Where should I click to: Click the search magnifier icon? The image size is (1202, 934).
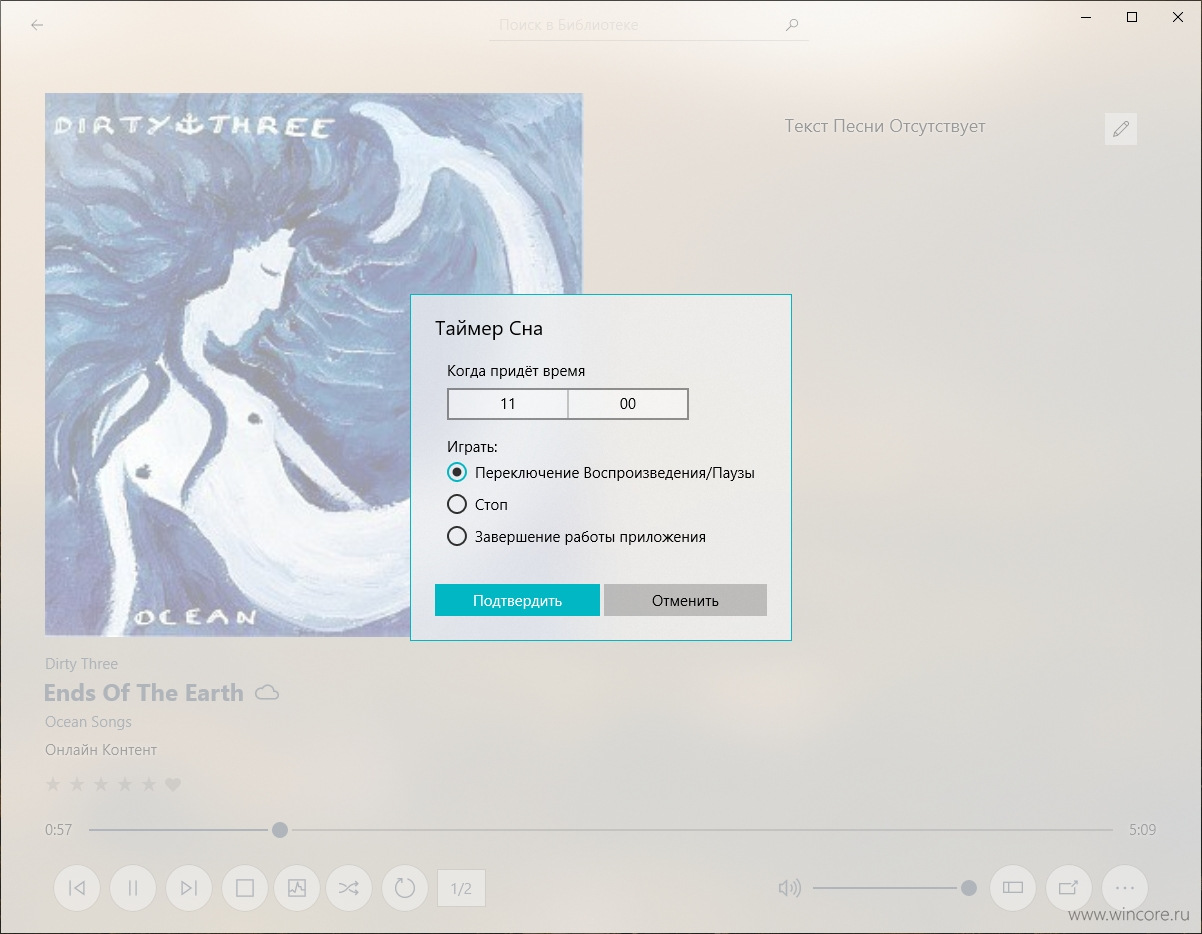click(793, 25)
